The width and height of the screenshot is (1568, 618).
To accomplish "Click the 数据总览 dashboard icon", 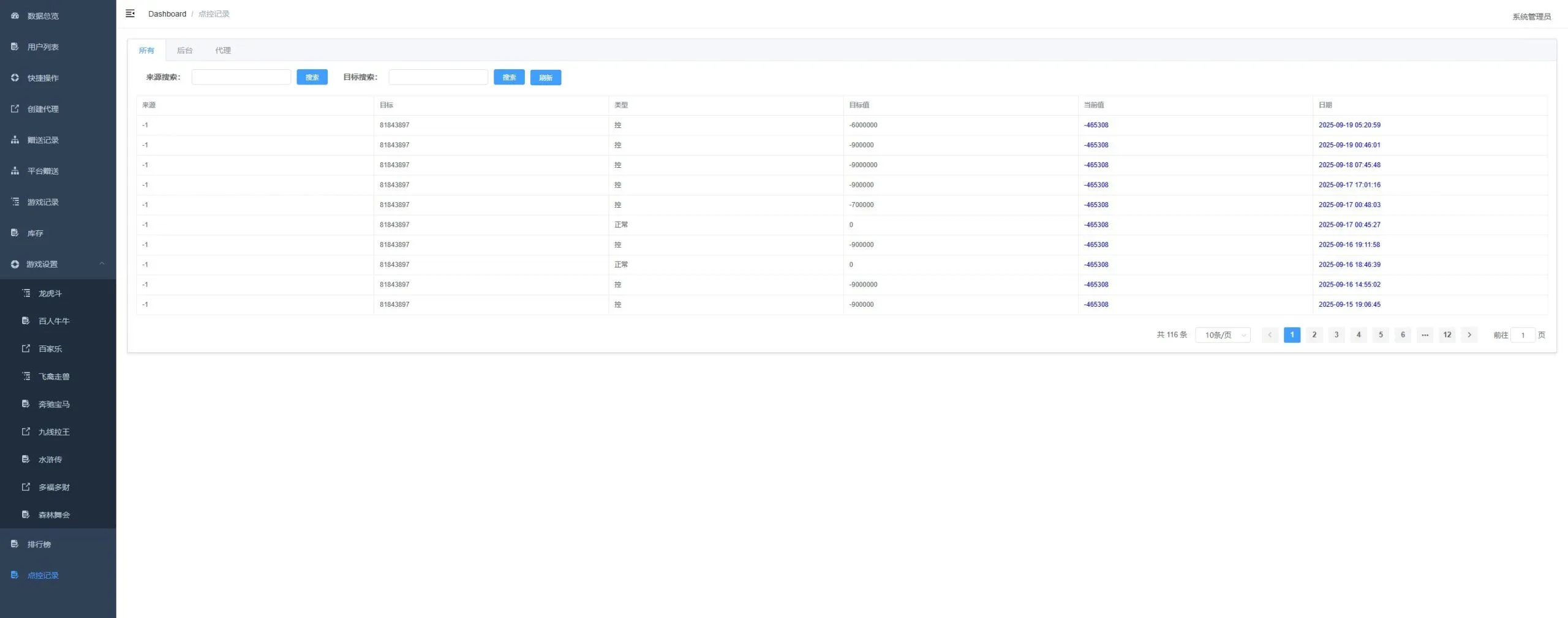I will 15,16.
